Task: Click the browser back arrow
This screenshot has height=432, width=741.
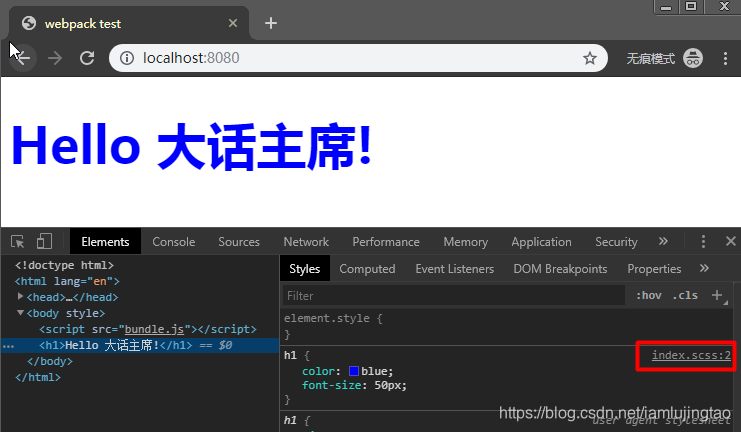Action: [23, 58]
